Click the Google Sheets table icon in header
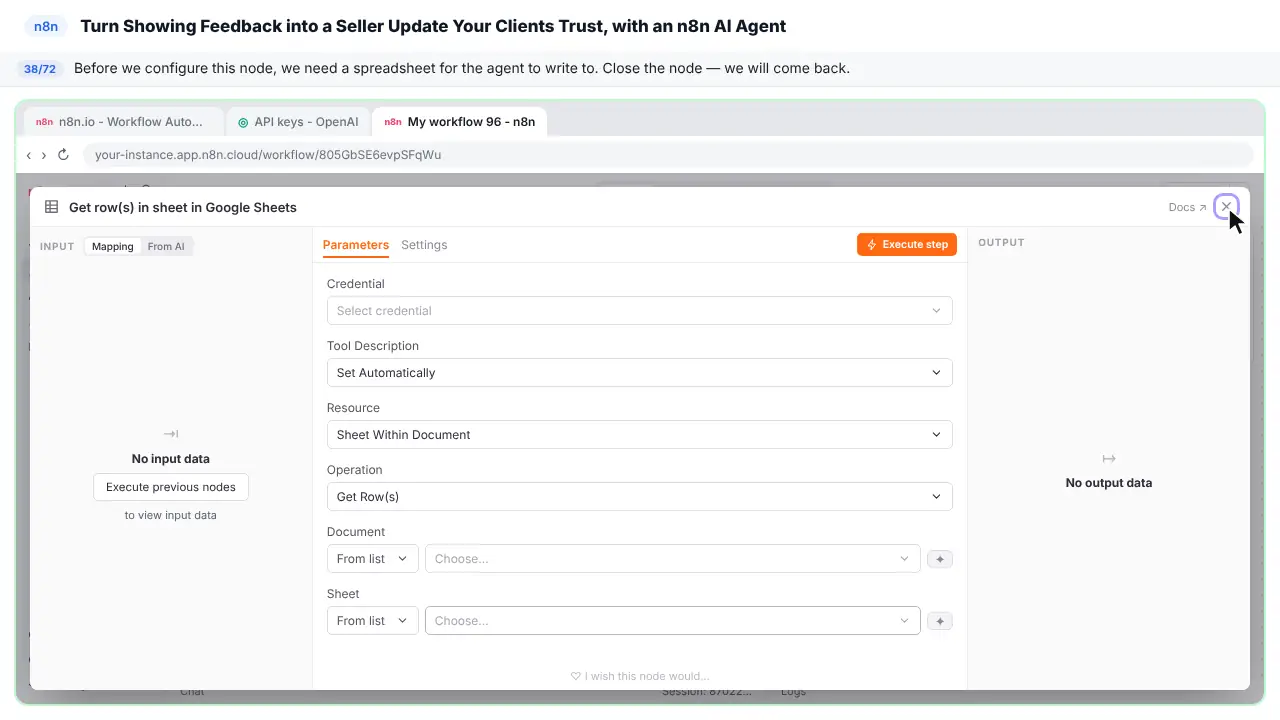The height and width of the screenshot is (720, 1280). (51, 207)
